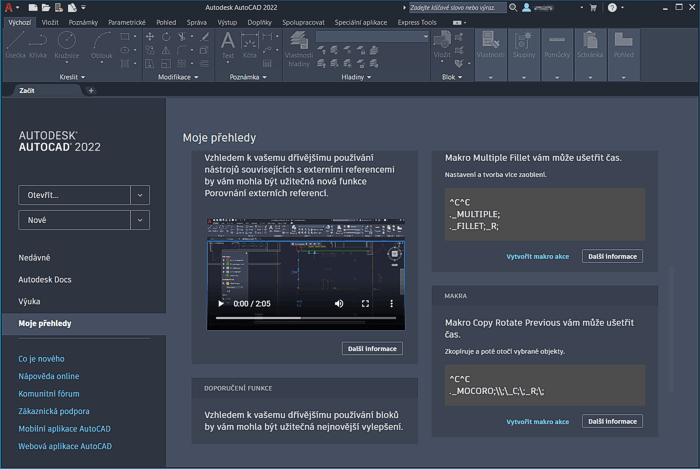The width and height of the screenshot is (700, 469).
Task: Select the Začít document tab
Action: [x=27, y=91]
